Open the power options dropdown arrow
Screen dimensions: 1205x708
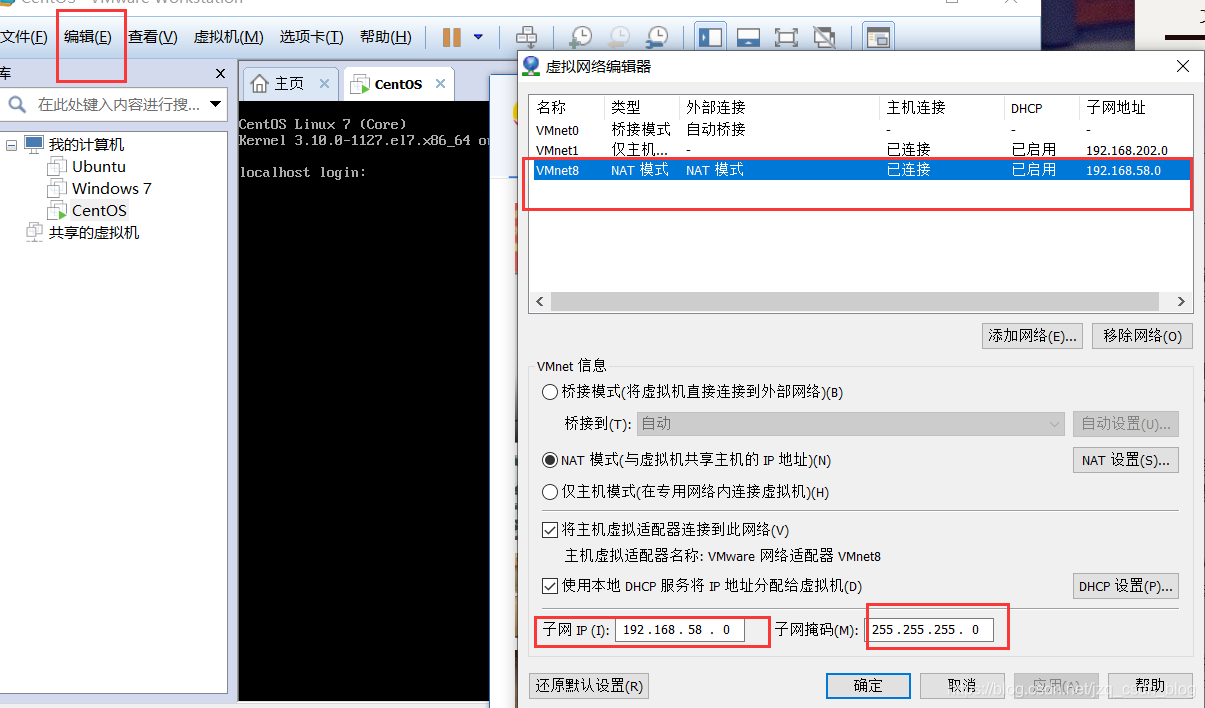pyautogui.click(x=478, y=37)
